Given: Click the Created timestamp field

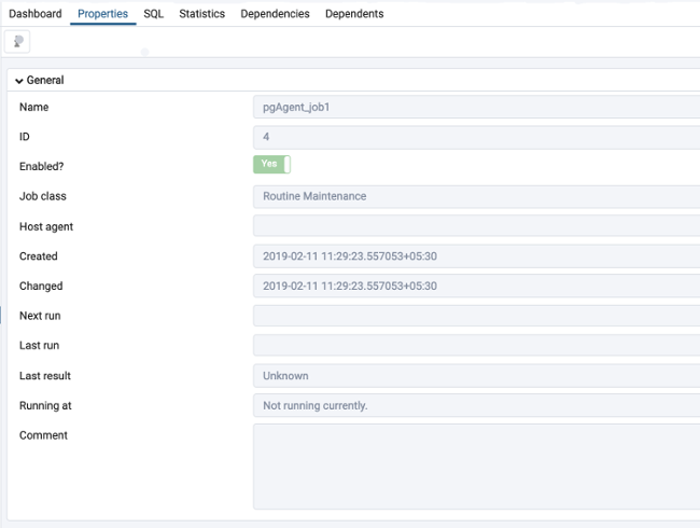Looking at the screenshot, I should point(476,257).
